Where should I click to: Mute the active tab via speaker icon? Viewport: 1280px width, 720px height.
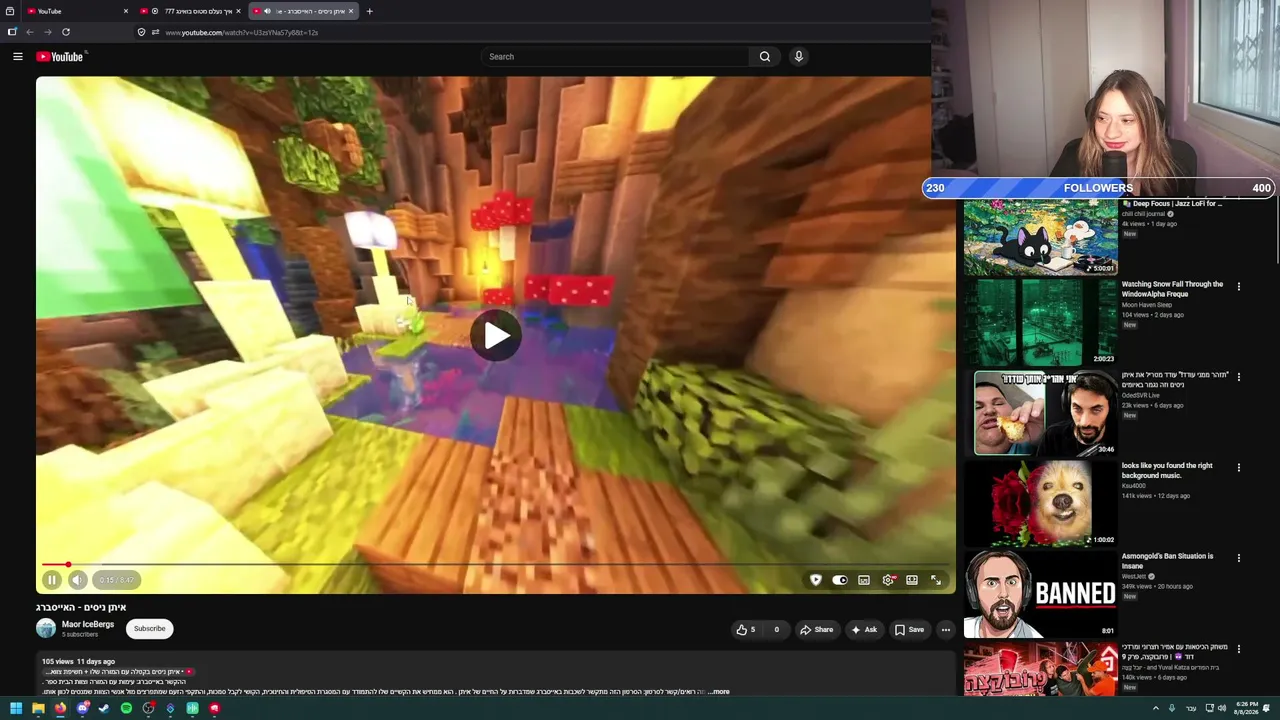[267, 11]
